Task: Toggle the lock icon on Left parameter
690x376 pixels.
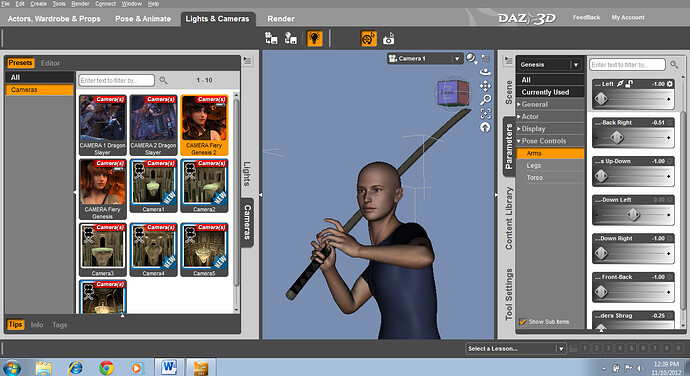Action: pyautogui.click(x=629, y=84)
